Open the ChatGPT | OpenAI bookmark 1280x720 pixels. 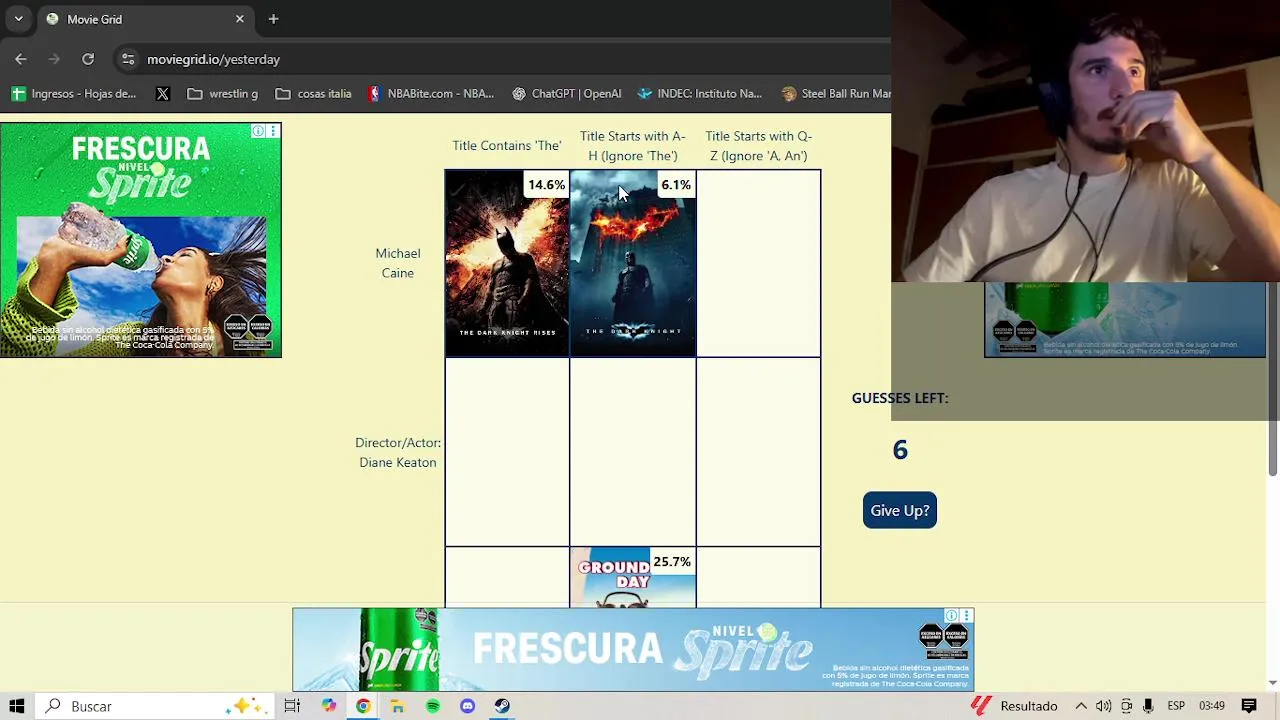pos(566,93)
